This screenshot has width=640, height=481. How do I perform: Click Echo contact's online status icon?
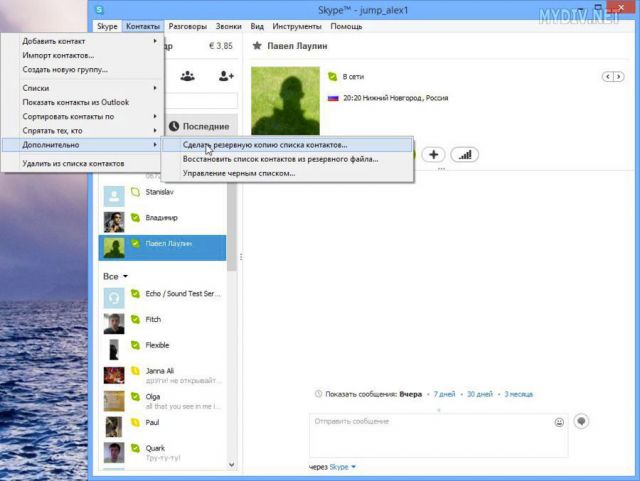pos(135,293)
